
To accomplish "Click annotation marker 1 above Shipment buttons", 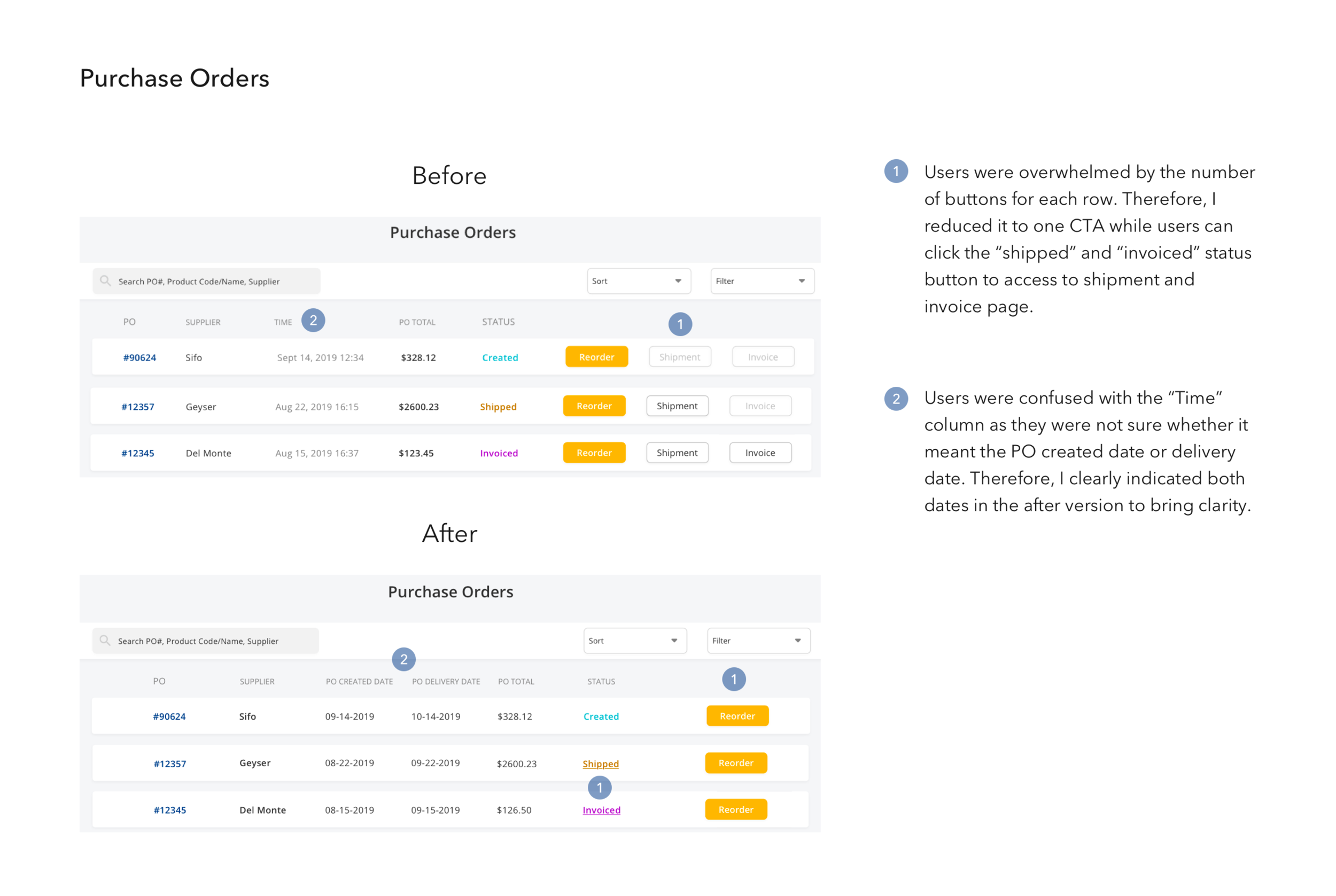I will point(680,324).
